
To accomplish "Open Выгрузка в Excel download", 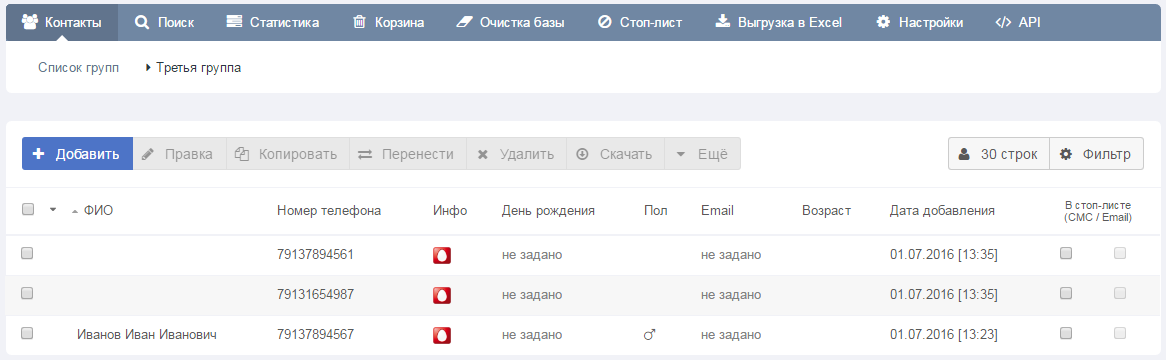I will click(779, 22).
